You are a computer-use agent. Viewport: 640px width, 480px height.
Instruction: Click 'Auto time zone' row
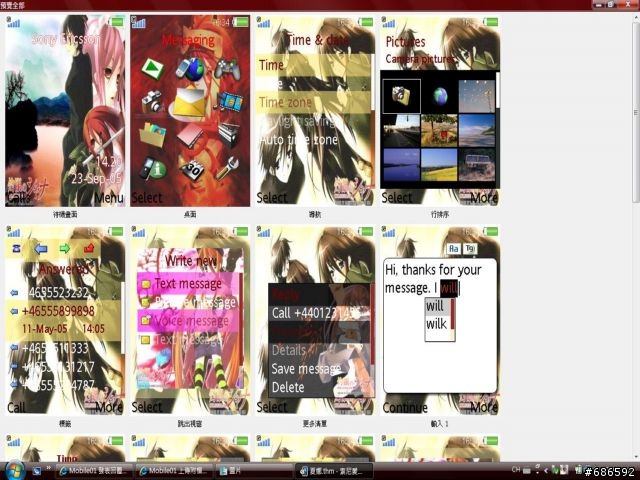click(313, 140)
